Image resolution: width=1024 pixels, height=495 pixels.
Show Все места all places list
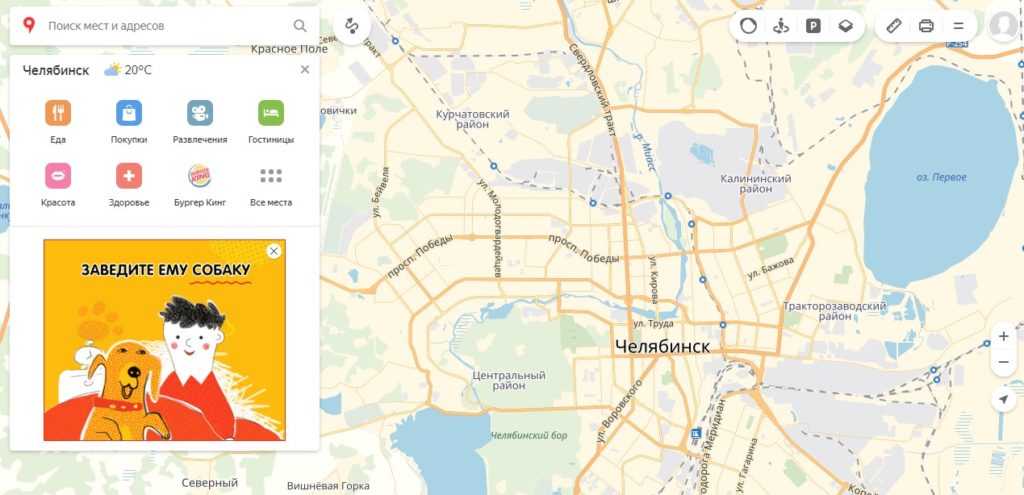click(x=271, y=185)
